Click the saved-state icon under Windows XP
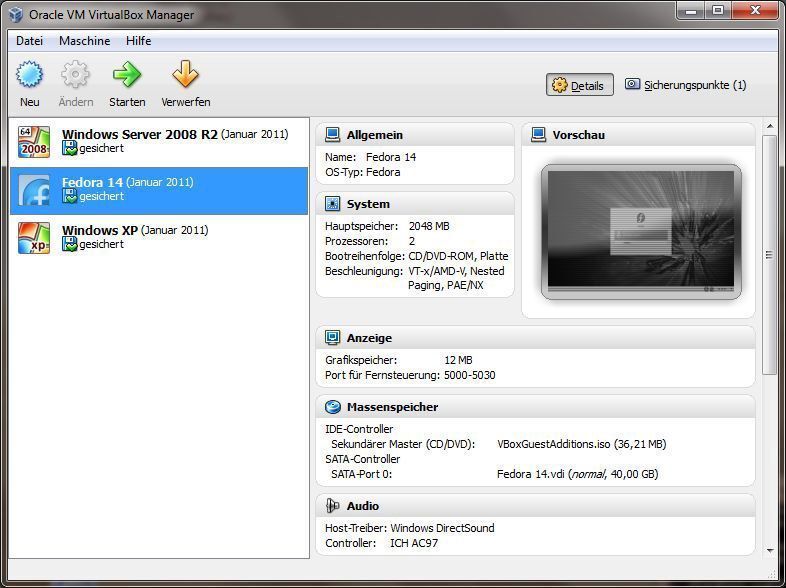This screenshot has height=588, width=786. pyautogui.click(x=70, y=245)
